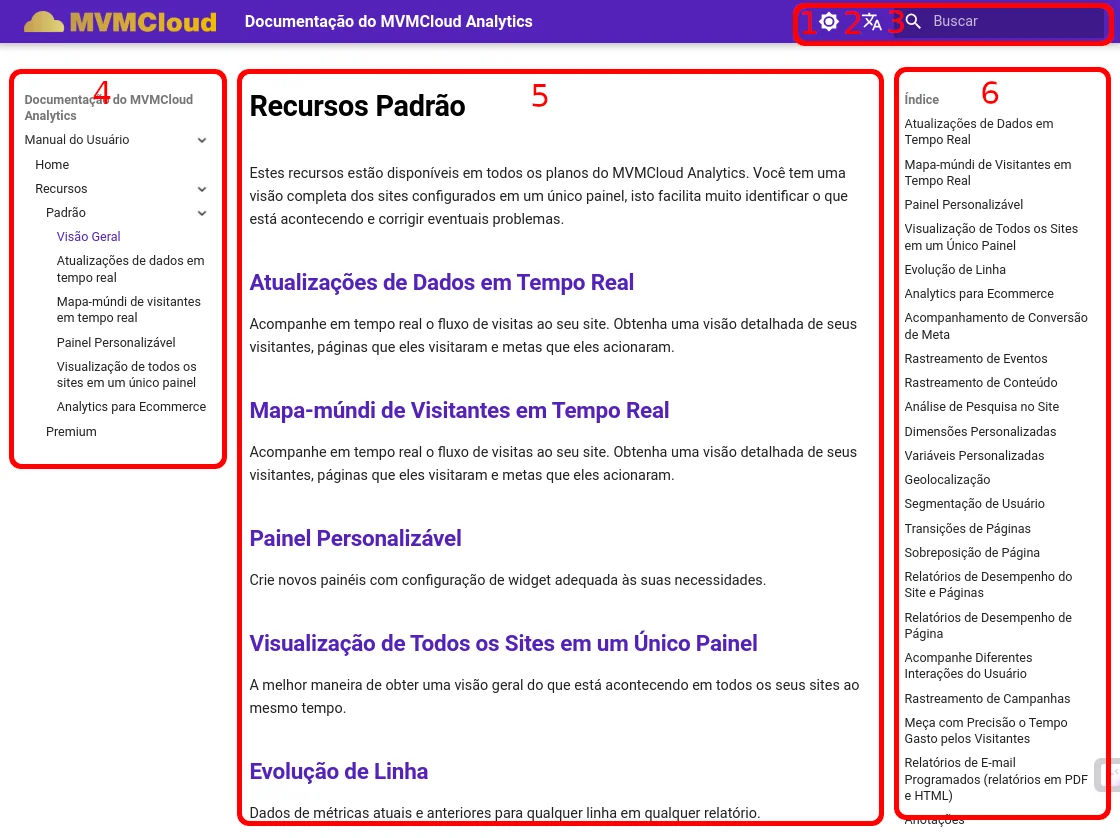Toggle the light/dark theme icon

(829, 21)
